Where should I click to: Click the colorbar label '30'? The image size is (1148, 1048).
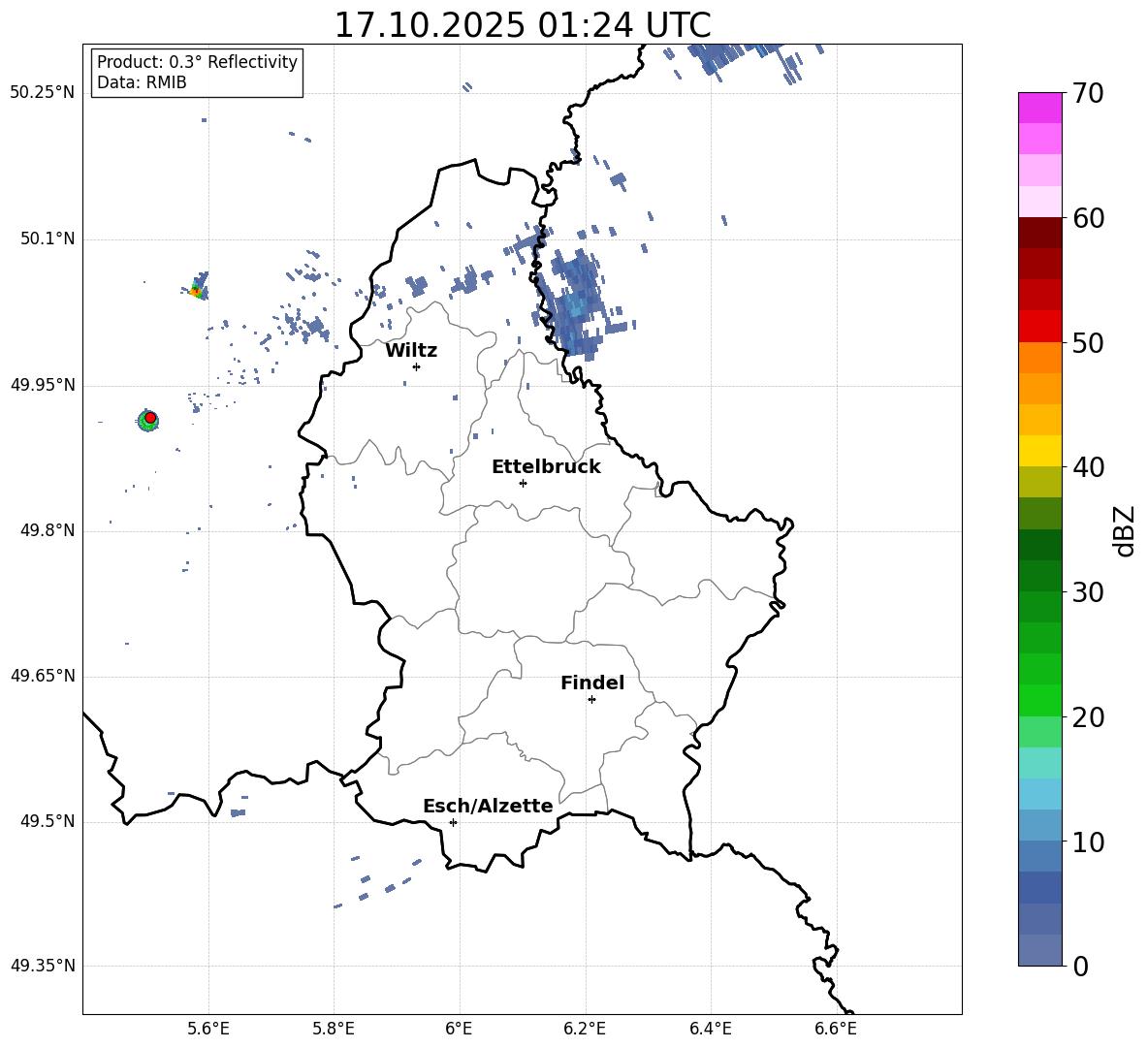[x=1088, y=592]
